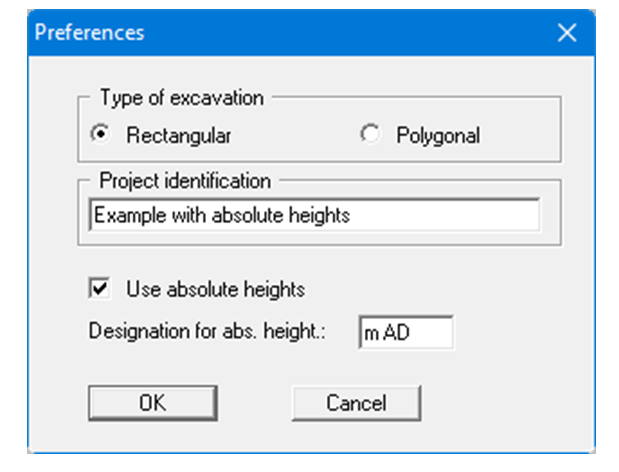The width and height of the screenshot is (619, 472).
Task: Click into the Project identification text field
Action: point(314,215)
